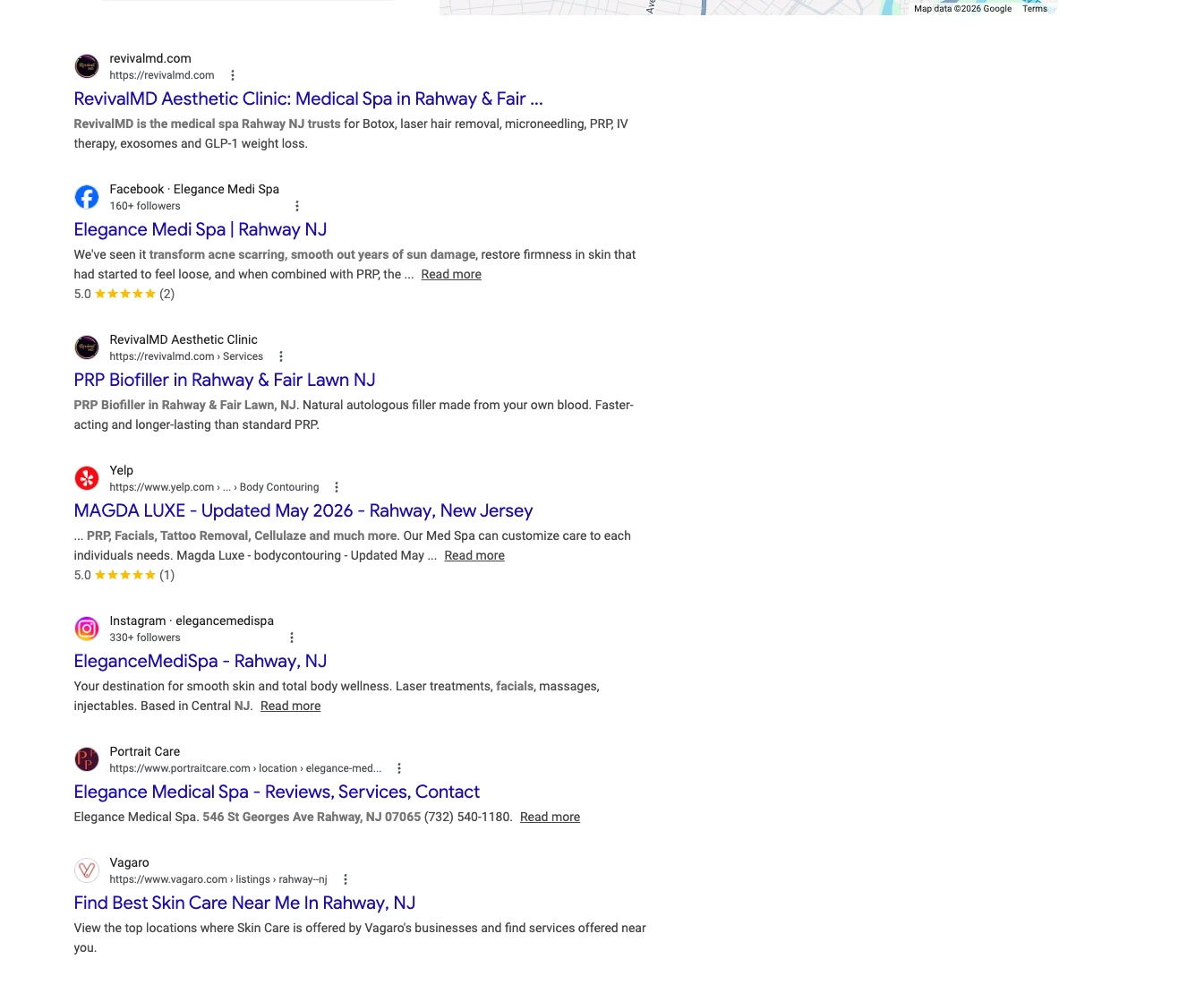Click the 160+ followers text
This screenshot has width=1204, height=985.
pos(145,206)
